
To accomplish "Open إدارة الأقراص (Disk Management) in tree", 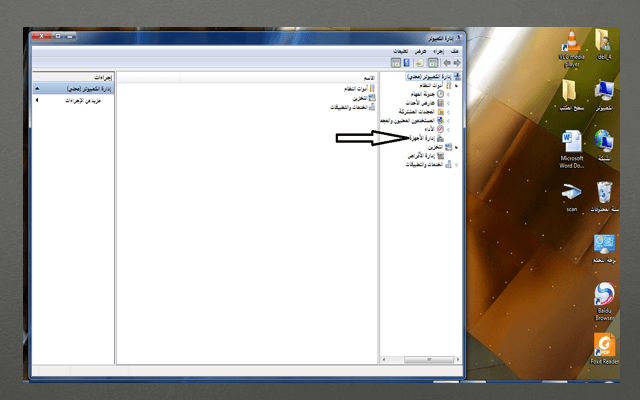I will 426,156.
